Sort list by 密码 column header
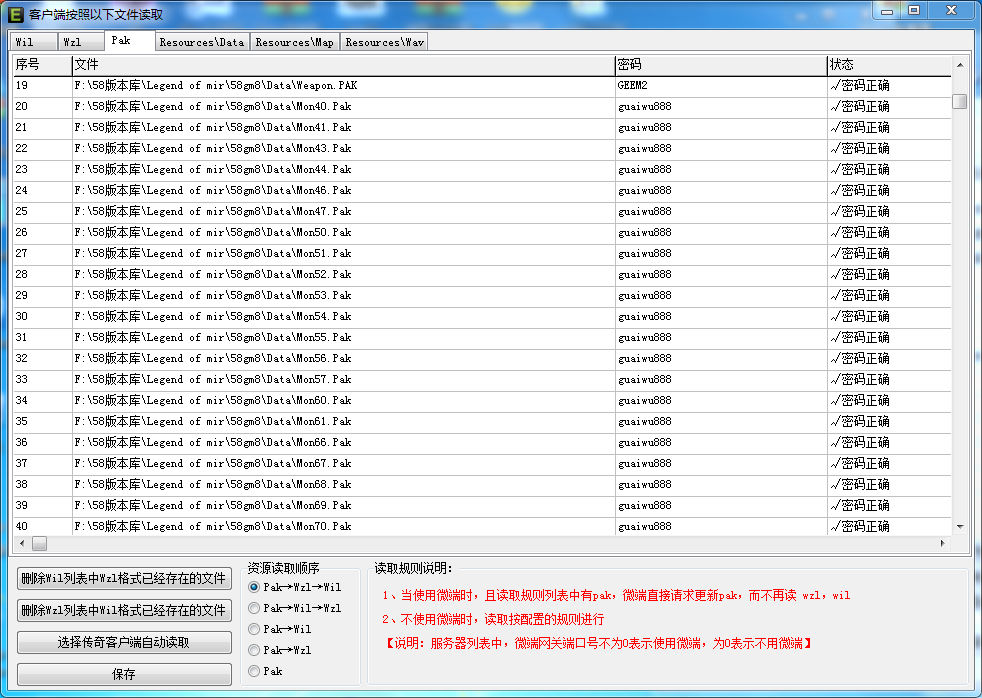 coord(720,64)
